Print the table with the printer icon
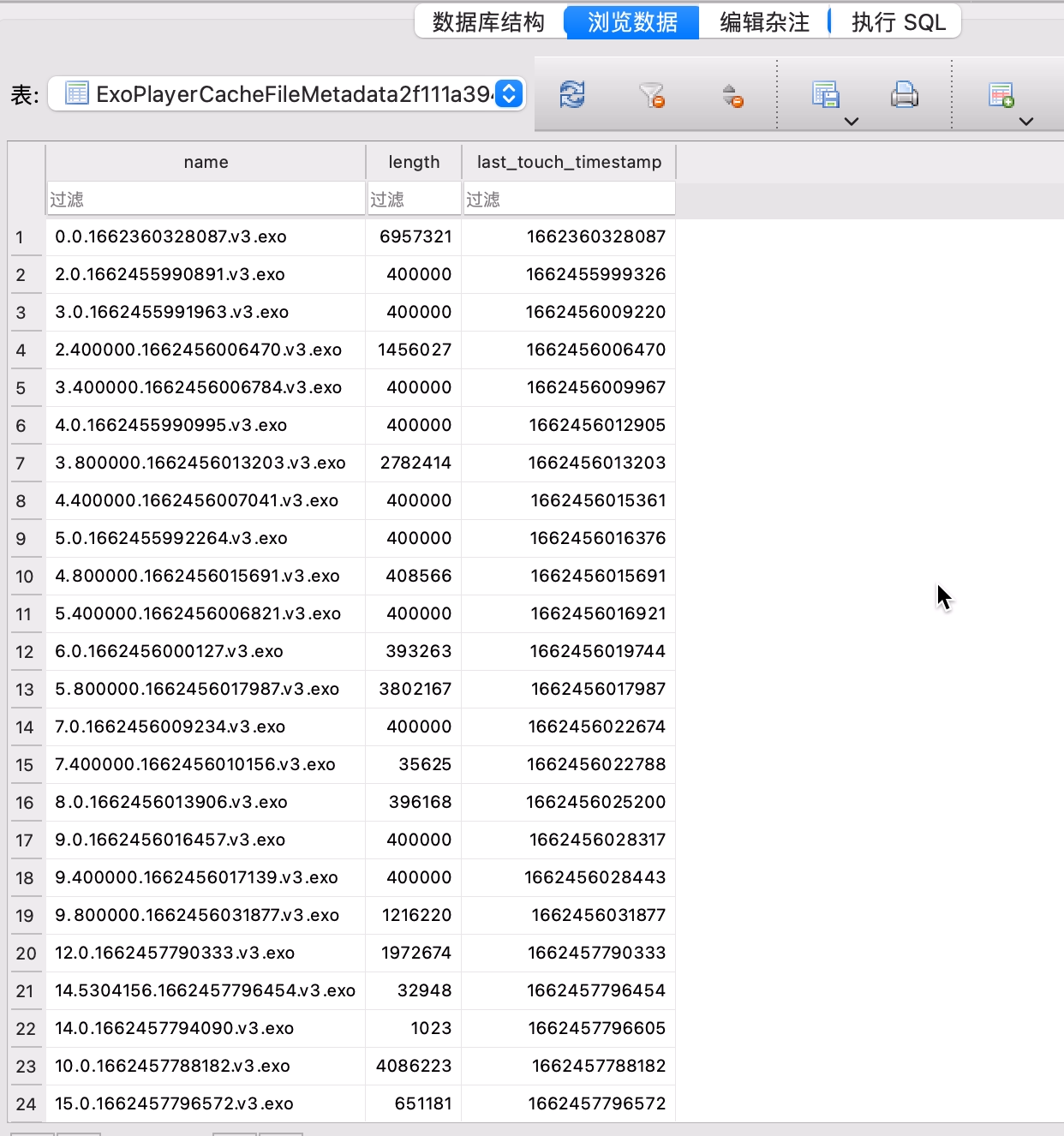Image resolution: width=1064 pixels, height=1136 pixels. 904,94
